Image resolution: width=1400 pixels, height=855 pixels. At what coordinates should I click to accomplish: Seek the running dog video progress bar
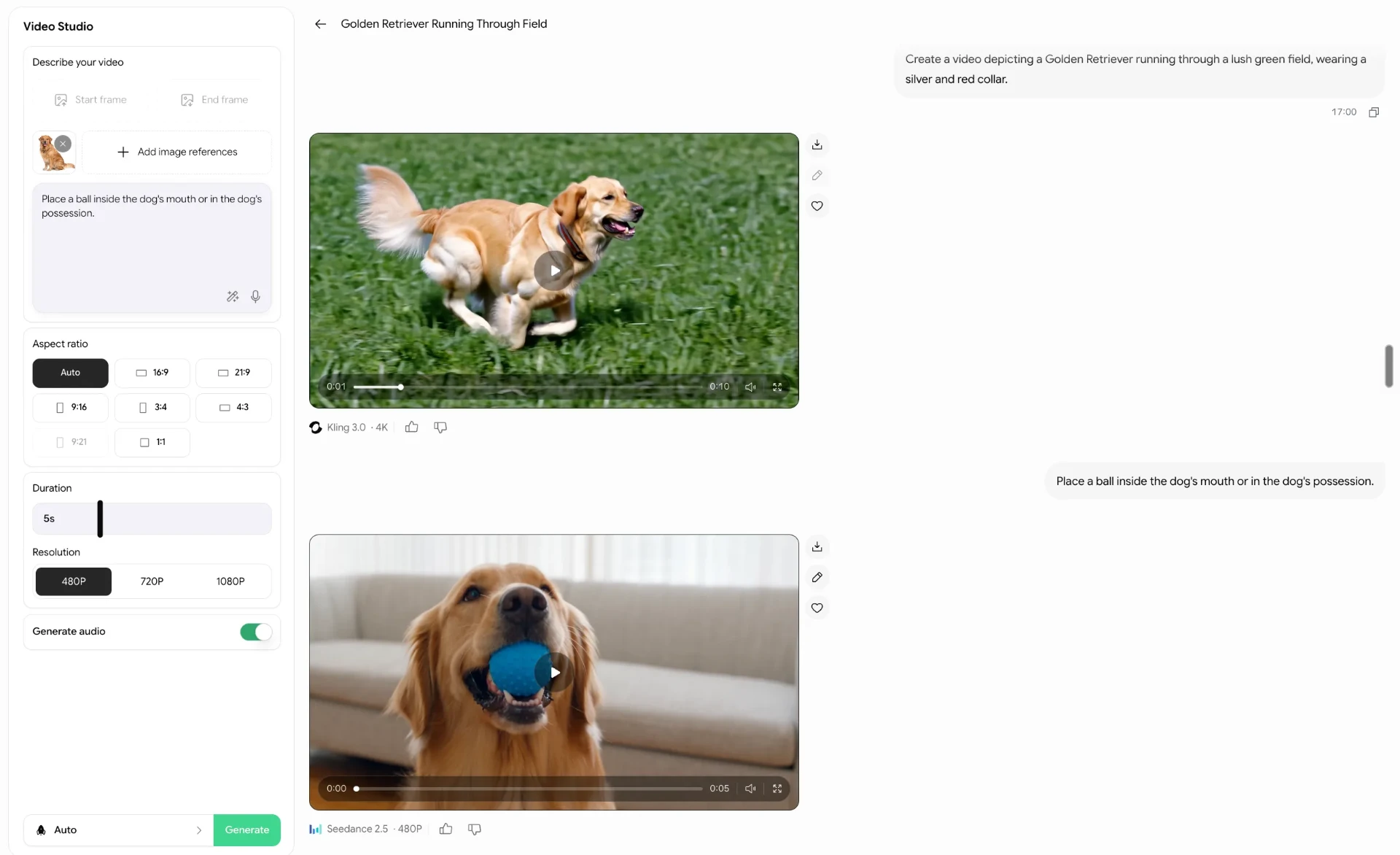528,387
